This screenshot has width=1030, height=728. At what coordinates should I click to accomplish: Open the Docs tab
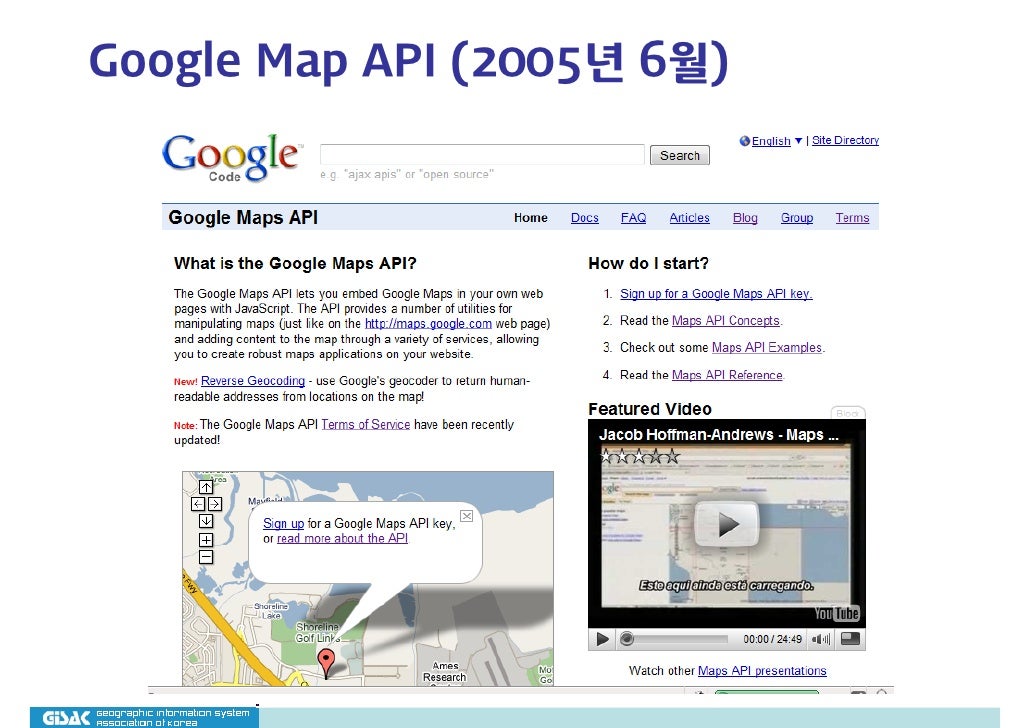[x=585, y=217]
